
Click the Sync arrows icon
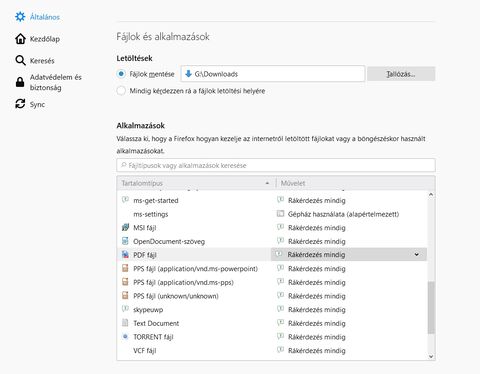(x=20, y=104)
